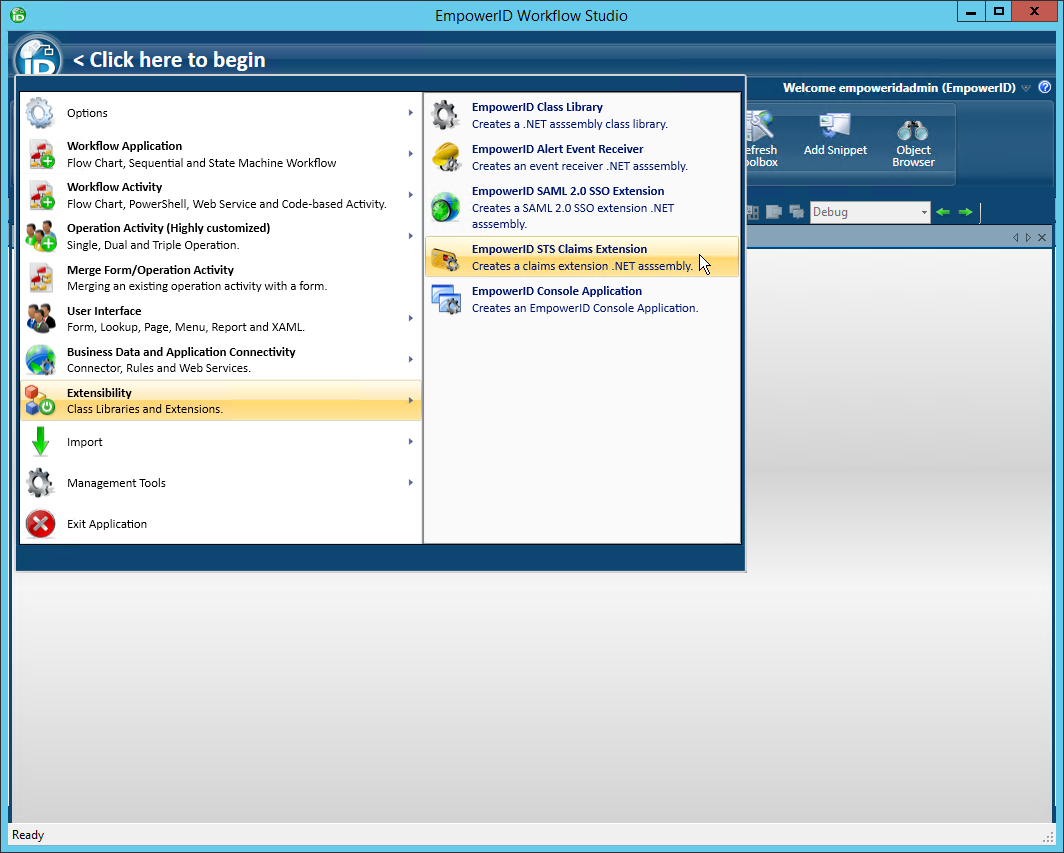The width and height of the screenshot is (1064, 853).
Task: Choose EmpowerID Alert Event Receiver
Action: [x=582, y=157]
